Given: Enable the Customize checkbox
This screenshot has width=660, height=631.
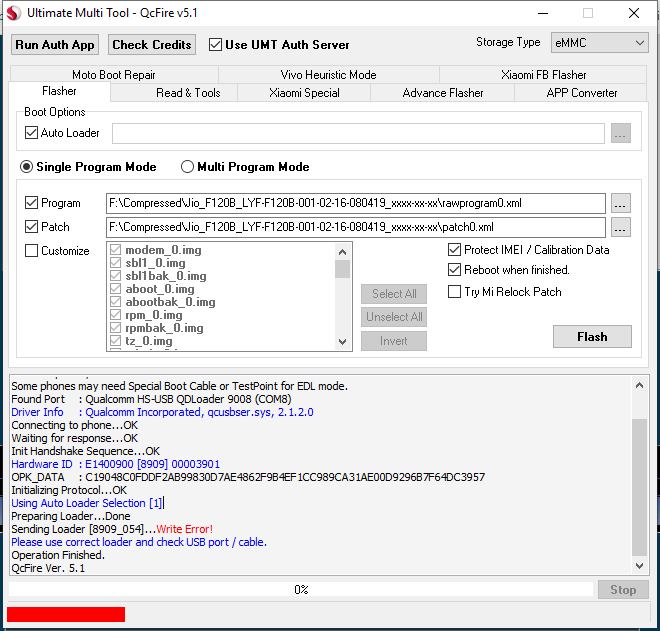Looking at the screenshot, I should tap(31, 251).
